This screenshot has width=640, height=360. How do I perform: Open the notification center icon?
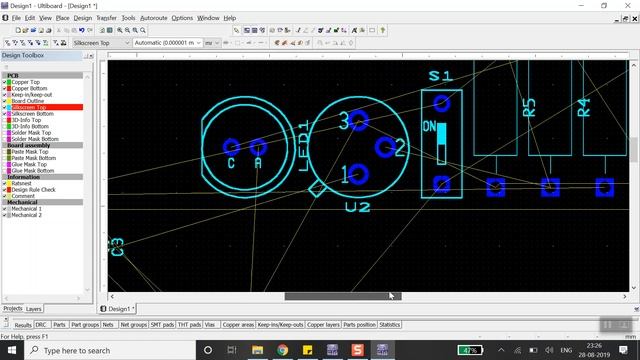(x=623, y=350)
